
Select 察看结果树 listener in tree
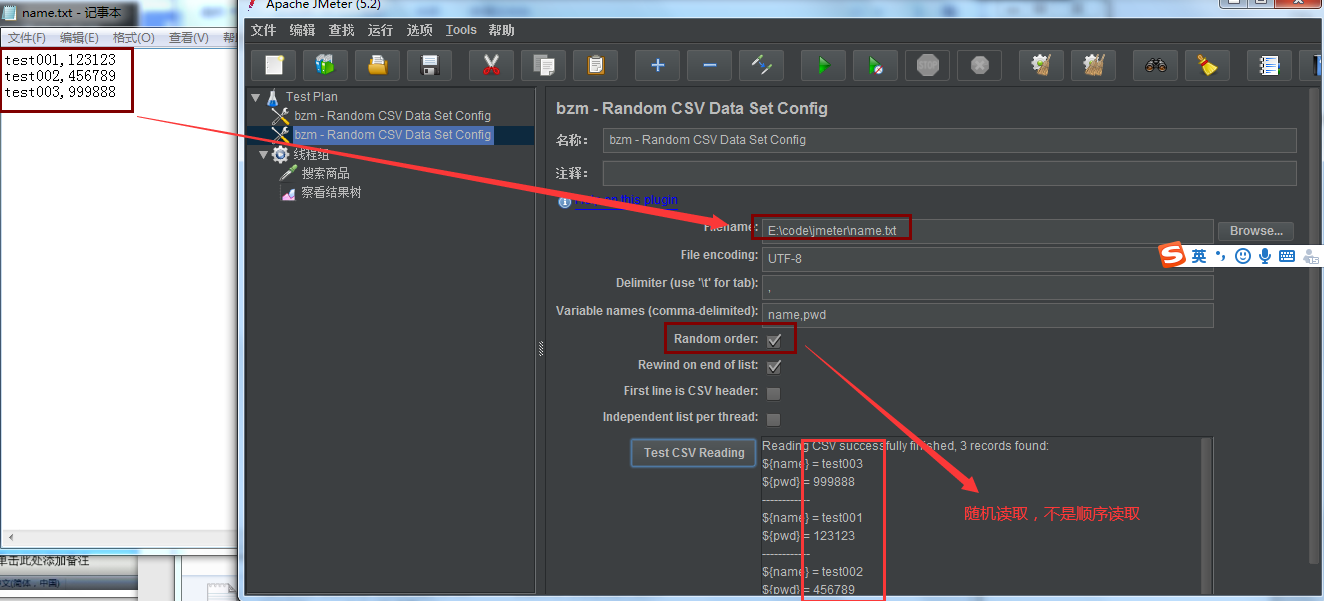pyautogui.click(x=331, y=193)
